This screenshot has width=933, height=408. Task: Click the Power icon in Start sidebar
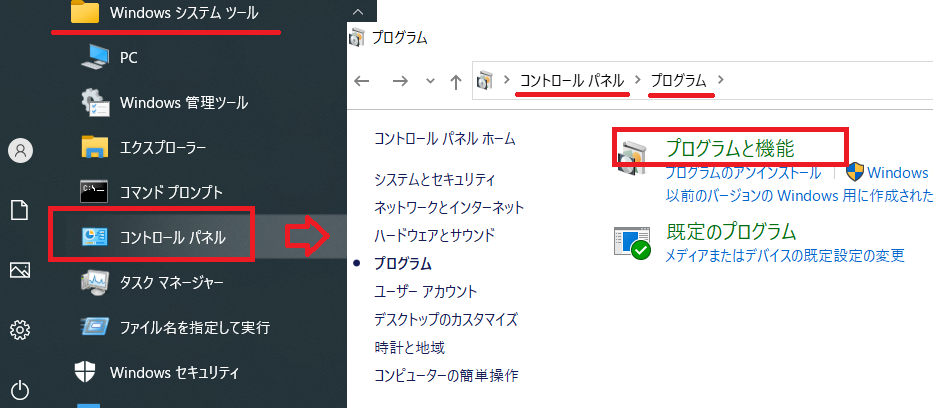click(x=20, y=390)
